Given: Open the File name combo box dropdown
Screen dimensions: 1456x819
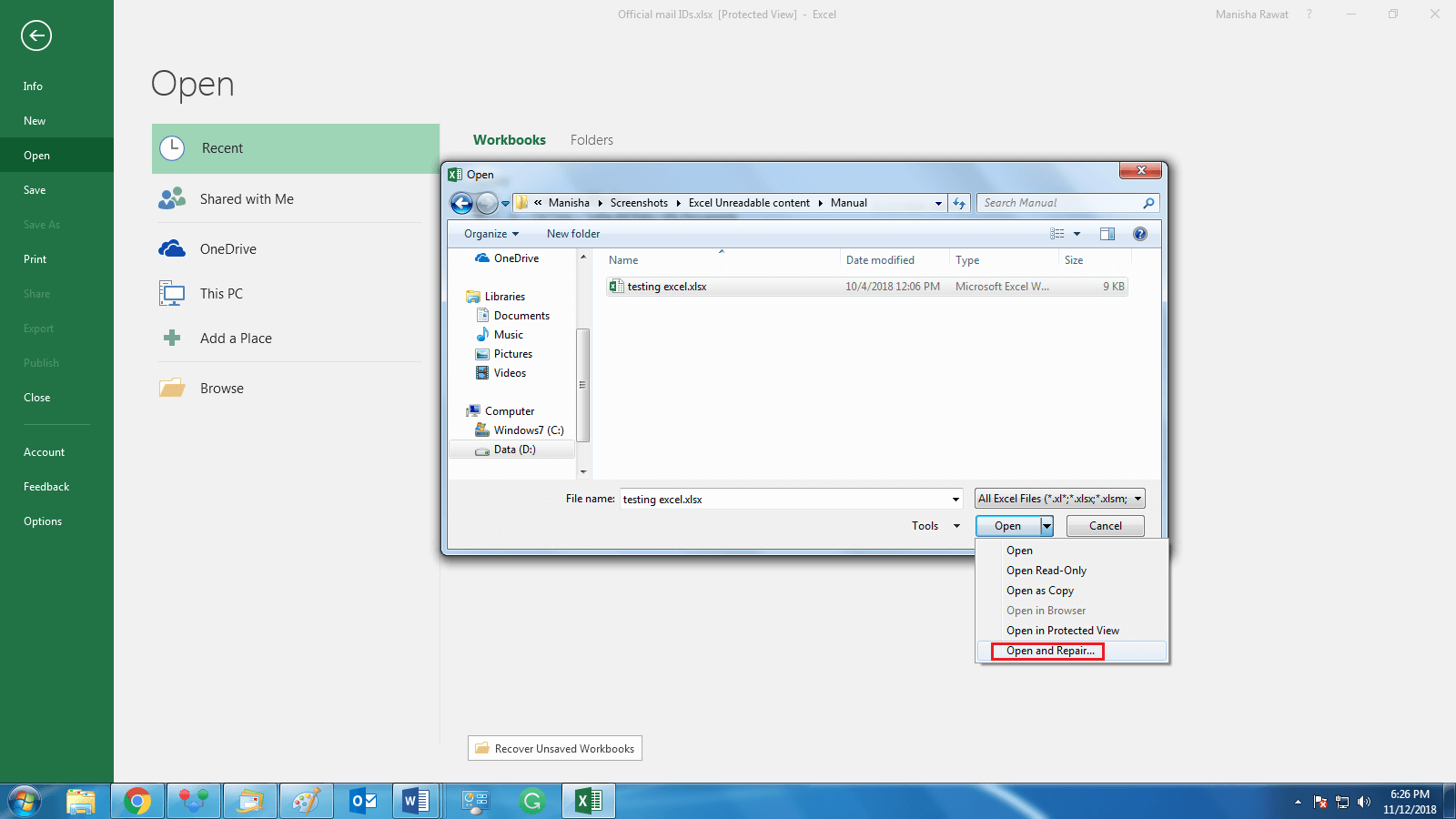Looking at the screenshot, I should pos(955,499).
